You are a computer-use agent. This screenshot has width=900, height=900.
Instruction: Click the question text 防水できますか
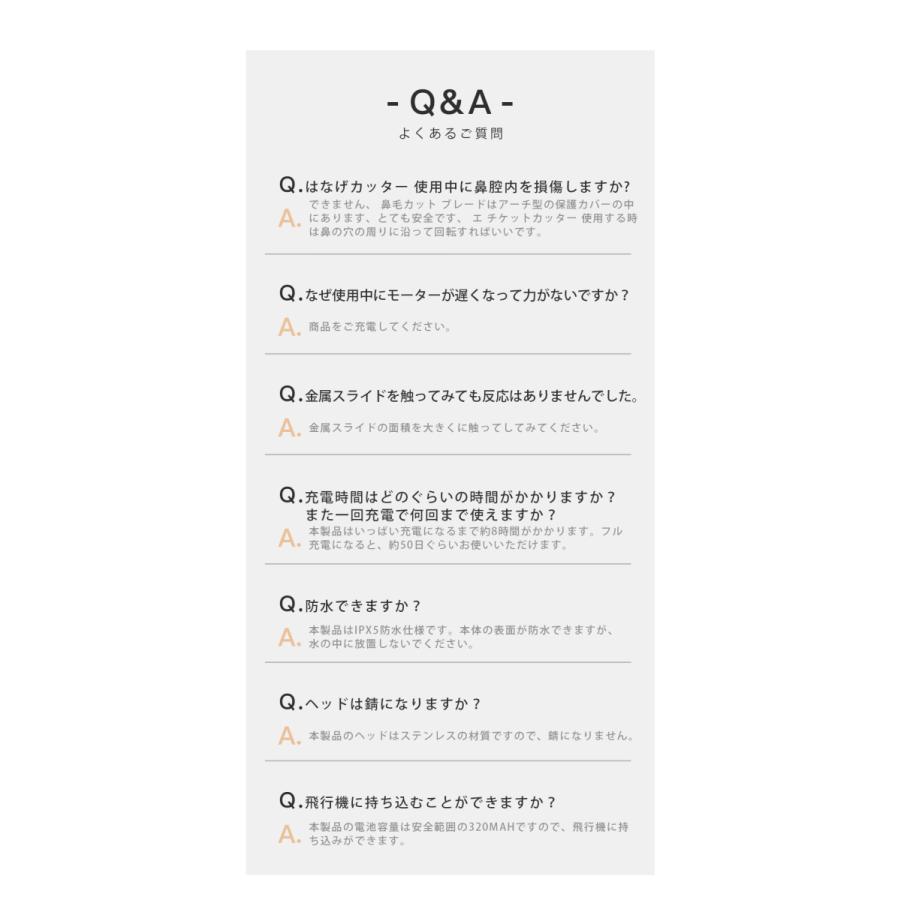pyautogui.click(x=363, y=606)
